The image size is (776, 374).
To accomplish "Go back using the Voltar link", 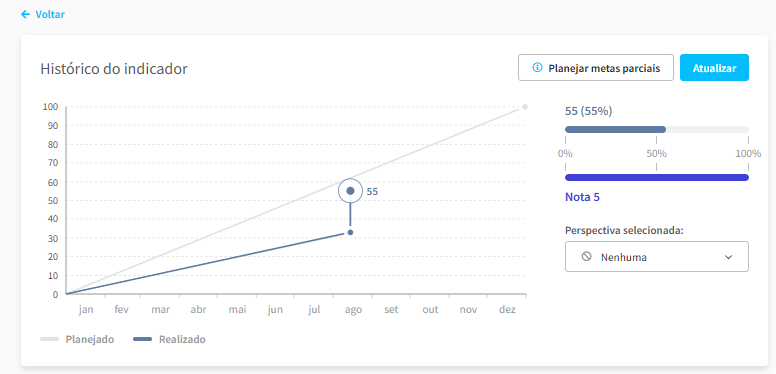I will tap(43, 14).
